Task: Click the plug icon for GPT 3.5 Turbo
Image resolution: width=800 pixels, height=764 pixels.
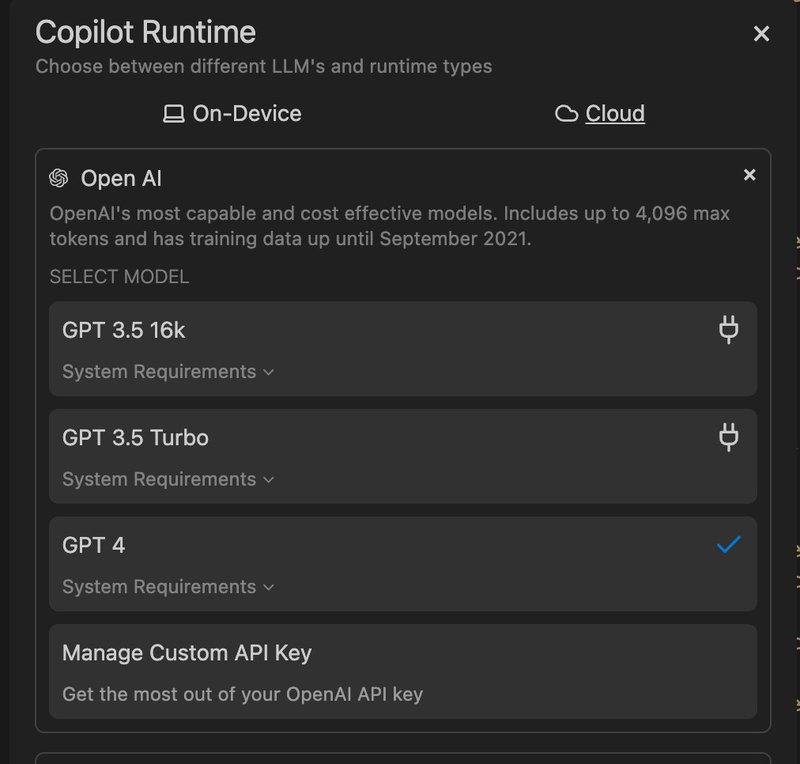Action: [727, 437]
